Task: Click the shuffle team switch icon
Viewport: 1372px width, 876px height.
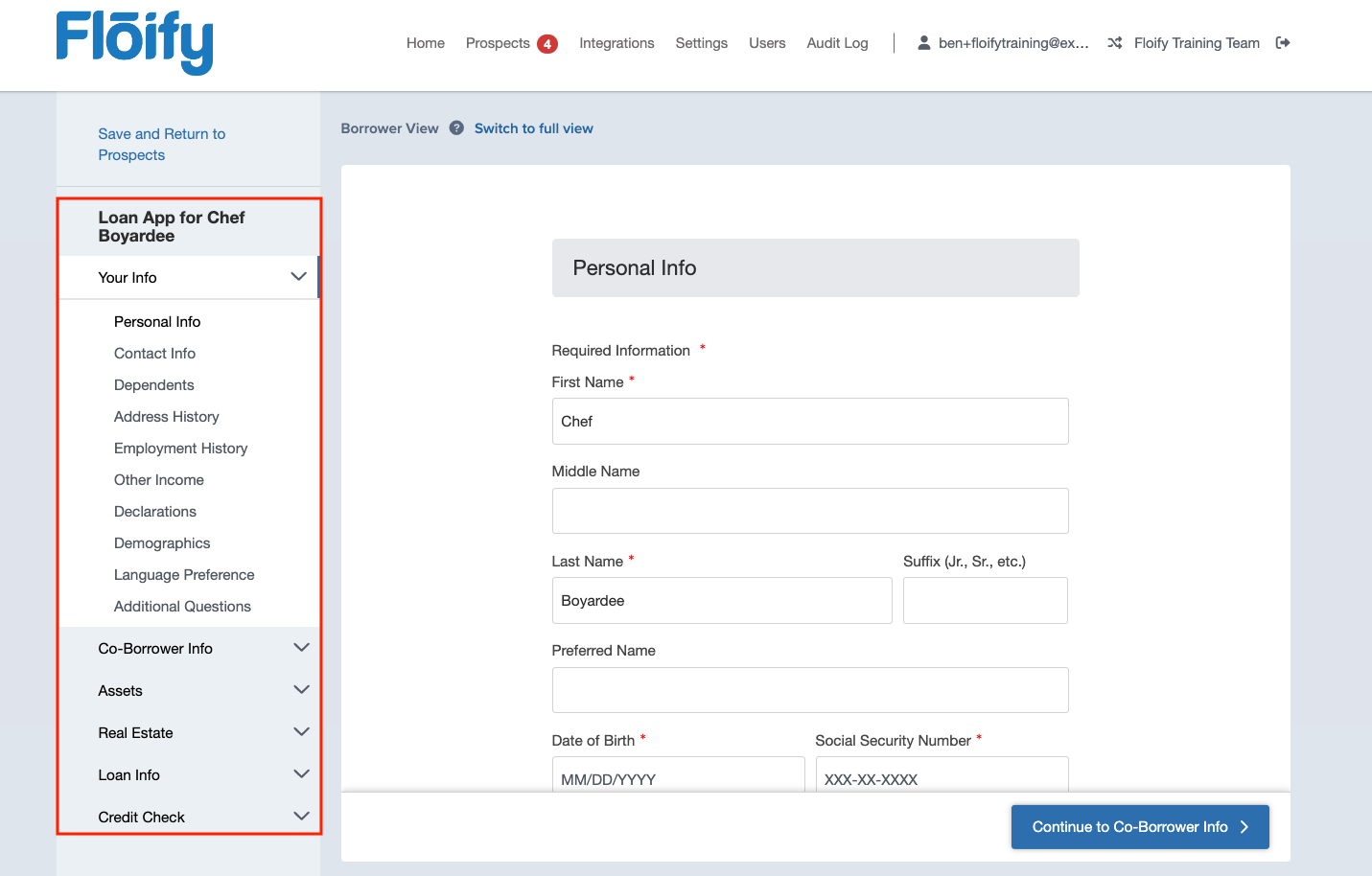Action: pyautogui.click(x=1114, y=43)
